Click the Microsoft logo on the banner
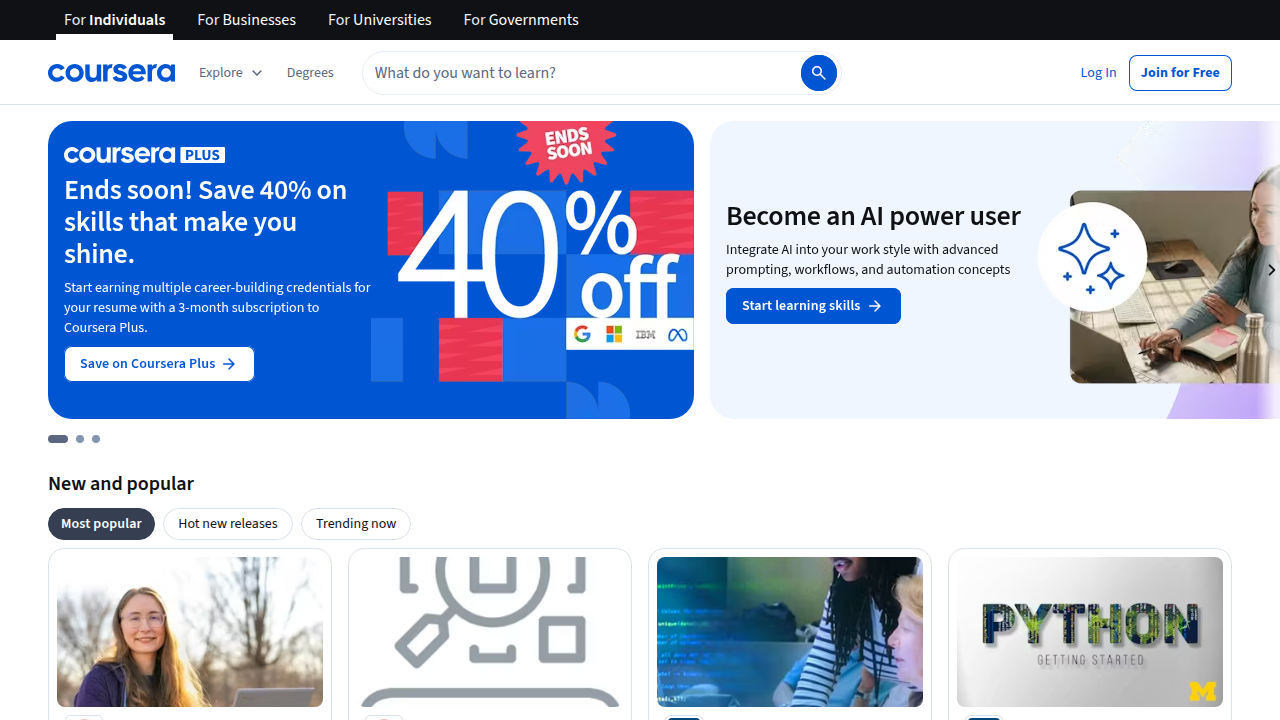The width and height of the screenshot is (1280, 720). point(614,334)
